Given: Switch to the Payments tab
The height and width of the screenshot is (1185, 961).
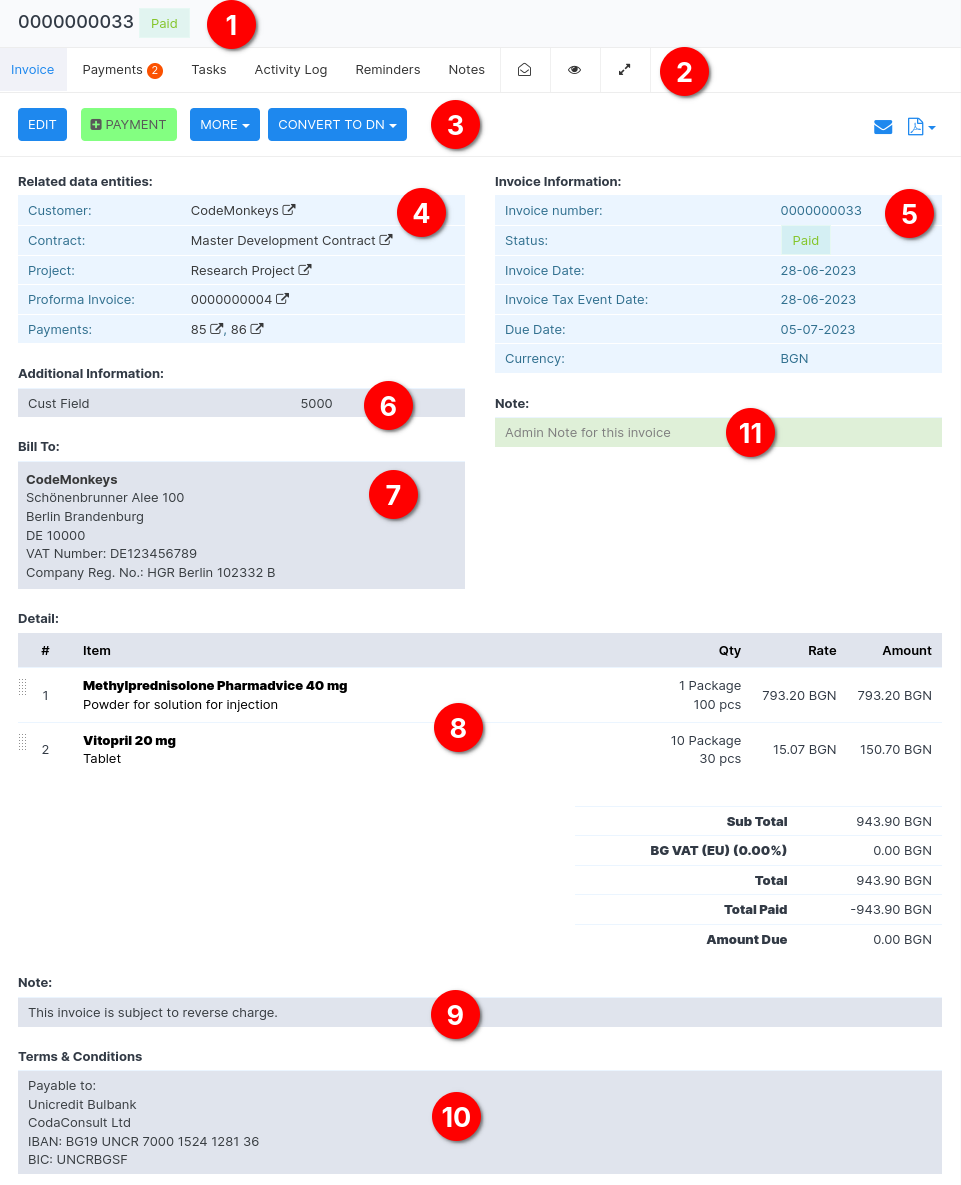Looking at the screenshot, I should tap(121, 70).
